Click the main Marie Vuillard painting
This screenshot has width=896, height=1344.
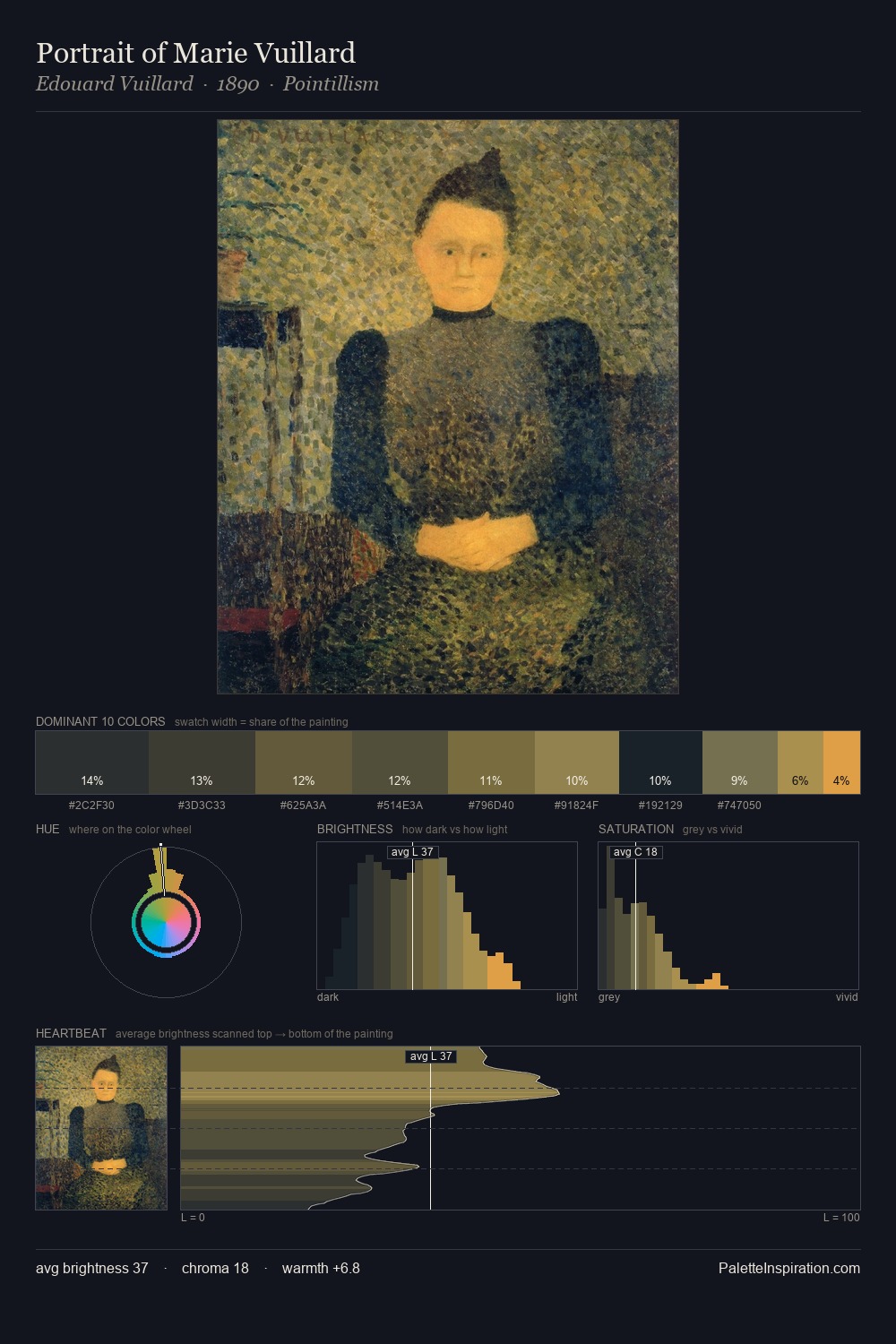coord(448,407)
